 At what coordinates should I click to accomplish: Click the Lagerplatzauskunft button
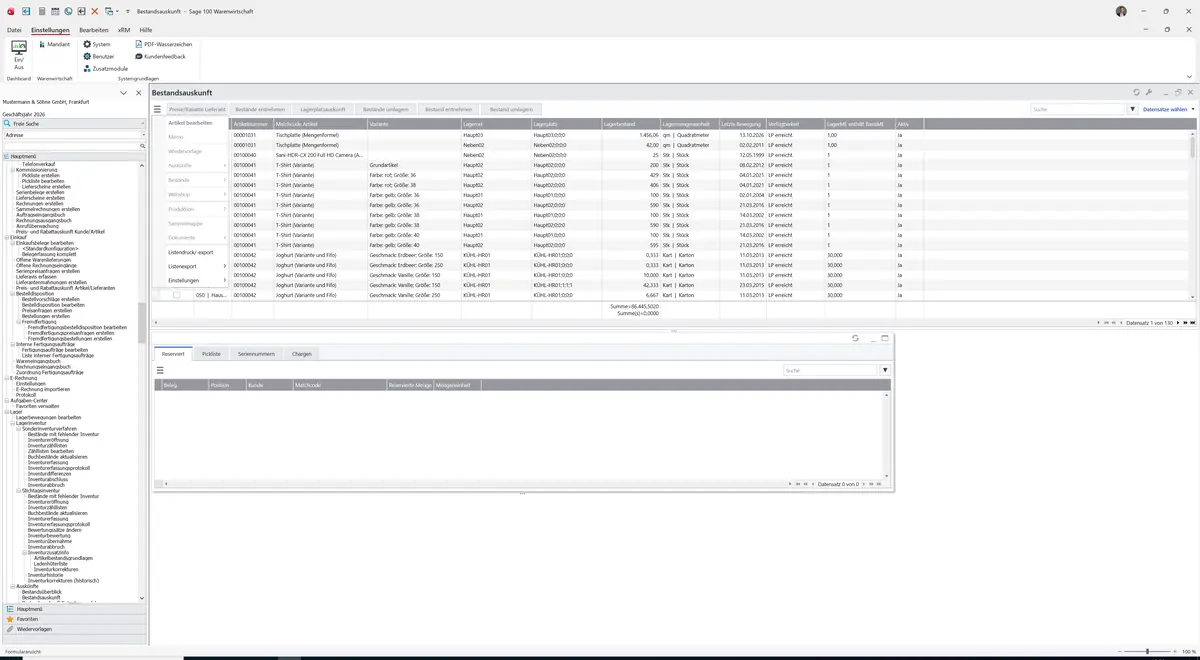tap(323, 109)
